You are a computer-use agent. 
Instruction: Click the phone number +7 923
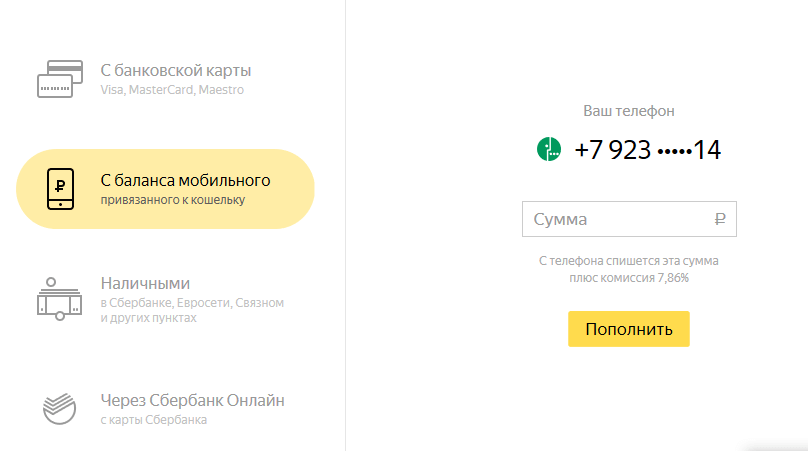click(x=612, y=150)
